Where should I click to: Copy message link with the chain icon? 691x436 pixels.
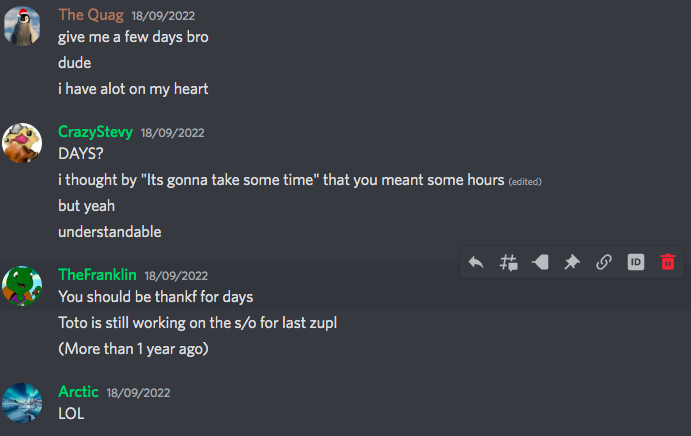coord(604,262)
